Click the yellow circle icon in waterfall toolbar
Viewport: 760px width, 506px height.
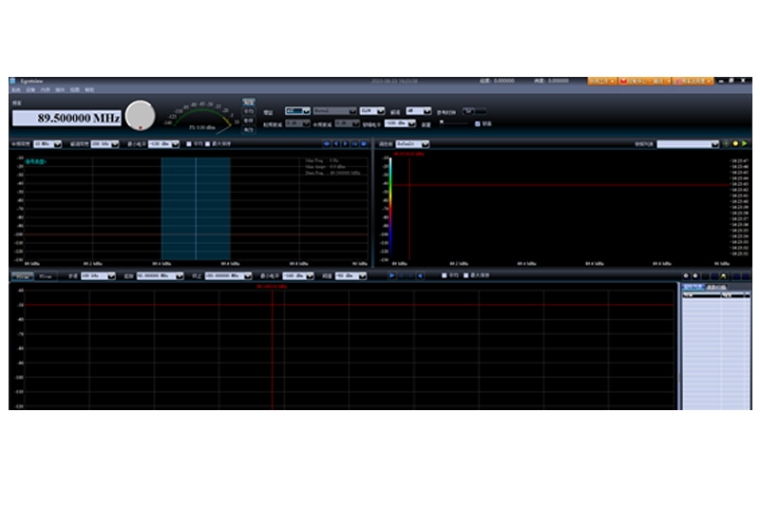[x=735, y=144]
